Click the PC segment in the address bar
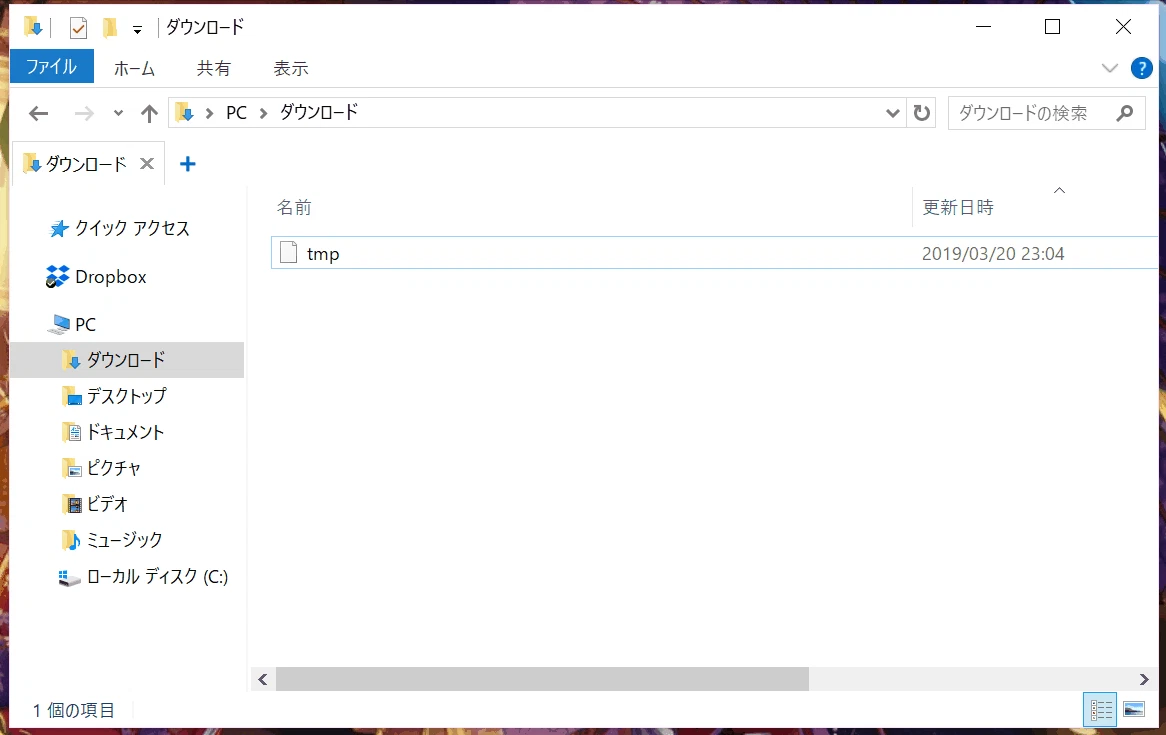 [236, 113]
